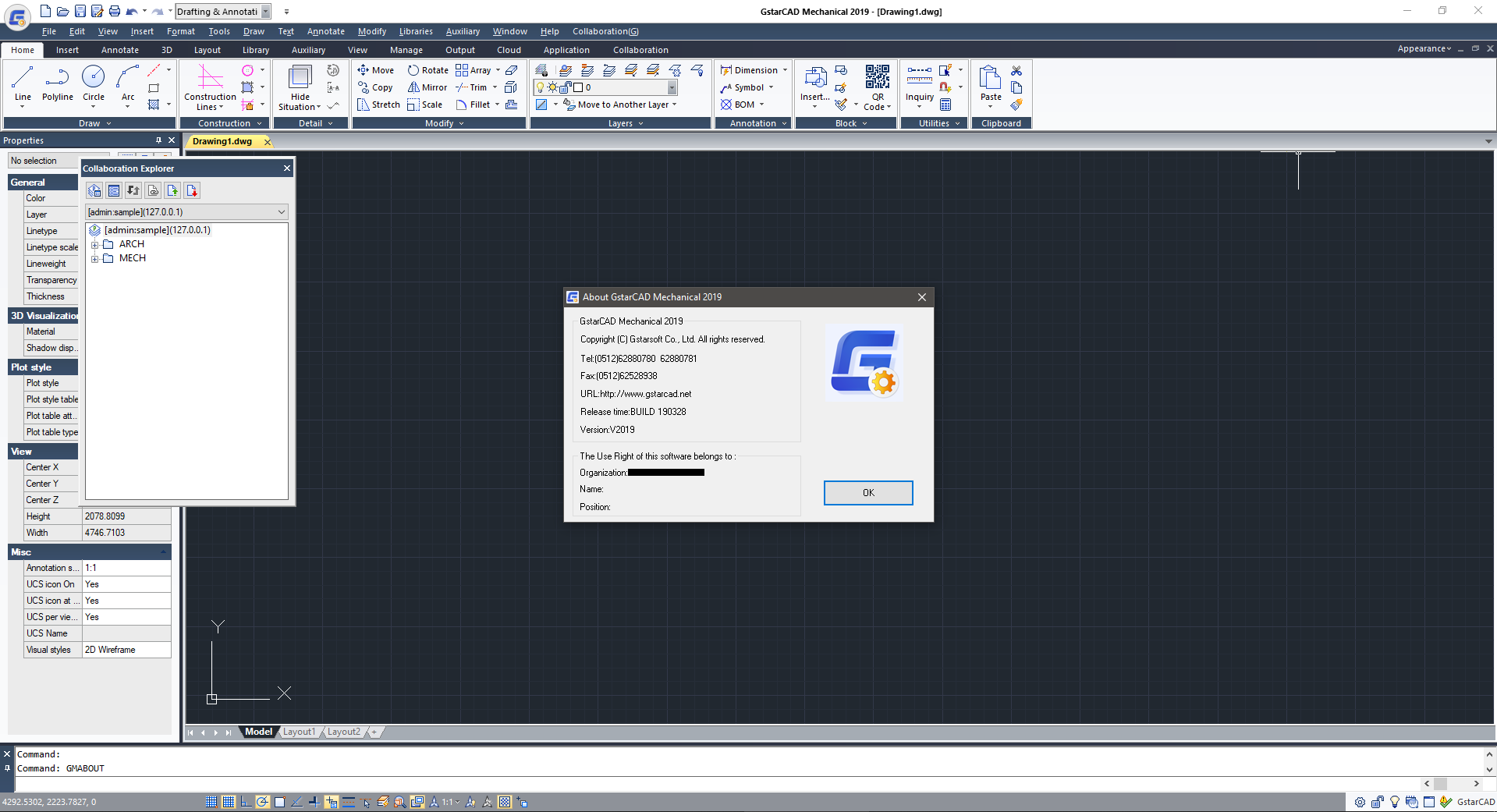
Task: Open the Format menu
Action: 180,31
